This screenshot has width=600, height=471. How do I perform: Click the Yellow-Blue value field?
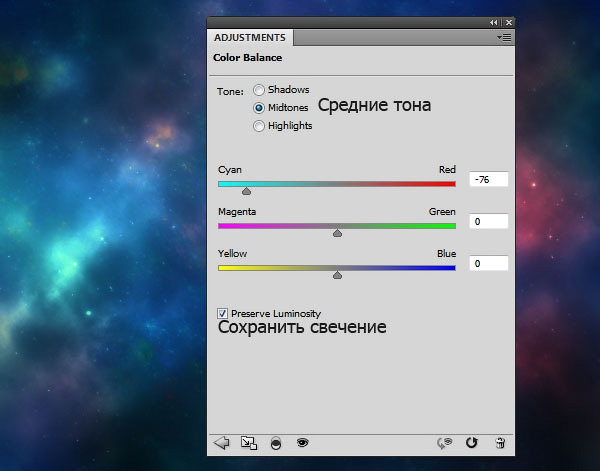click(x=489, y=263)
